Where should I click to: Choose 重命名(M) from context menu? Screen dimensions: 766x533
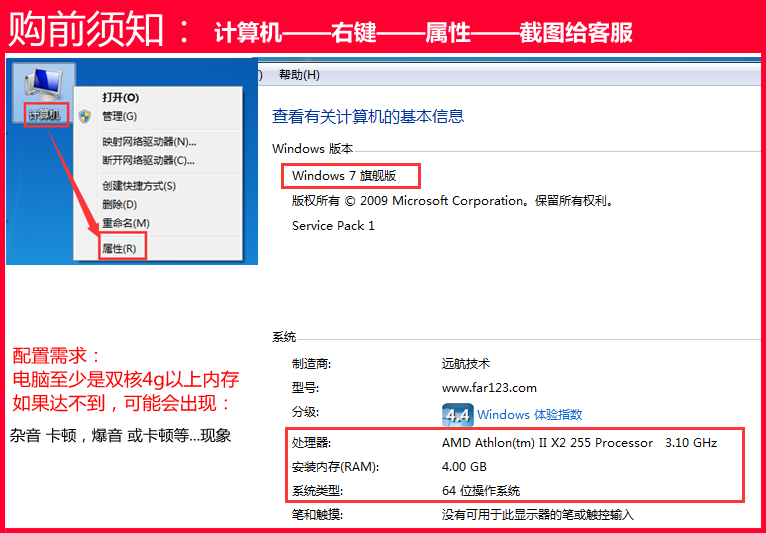coord(126,223)
